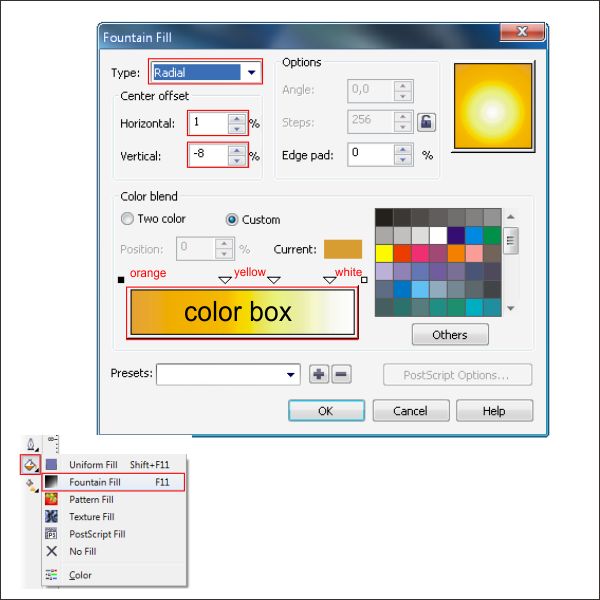Screen dimensions: 600x600
Task: Choose PostScript Fill menu entry
Action: [114, 534]
